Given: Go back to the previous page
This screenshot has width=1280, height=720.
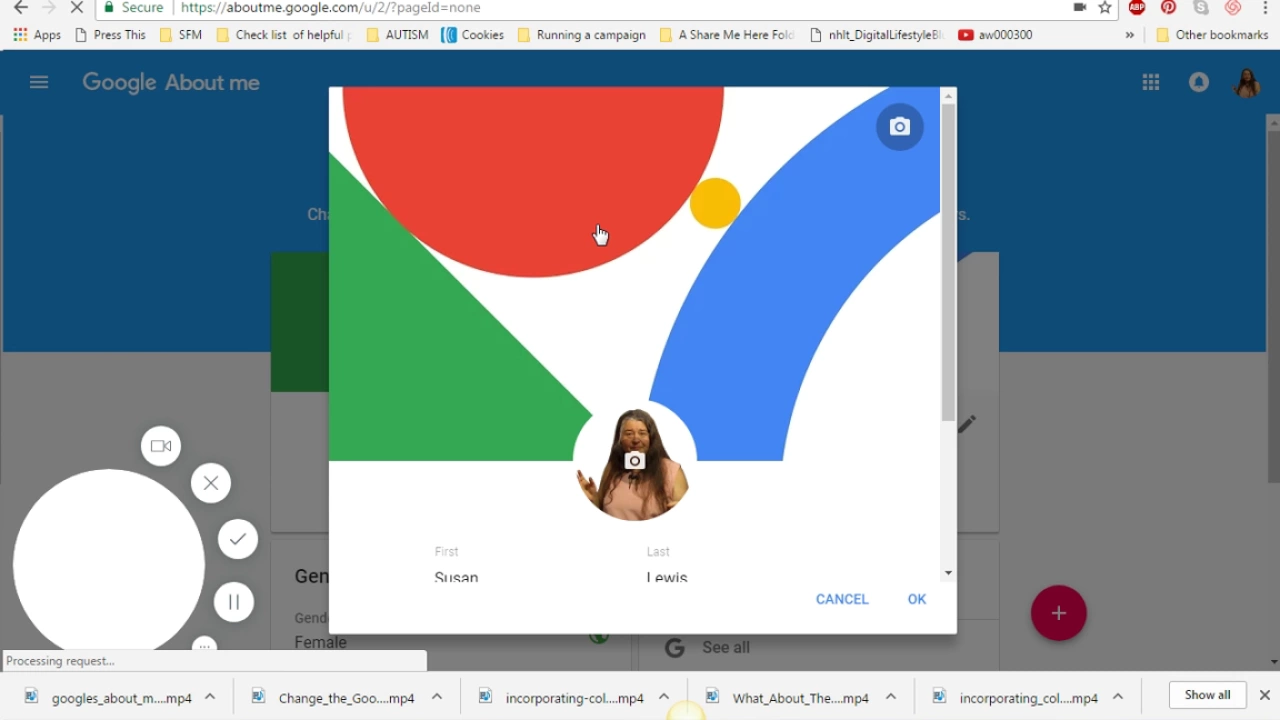Looking at the screenshot, I should [21, 8].
